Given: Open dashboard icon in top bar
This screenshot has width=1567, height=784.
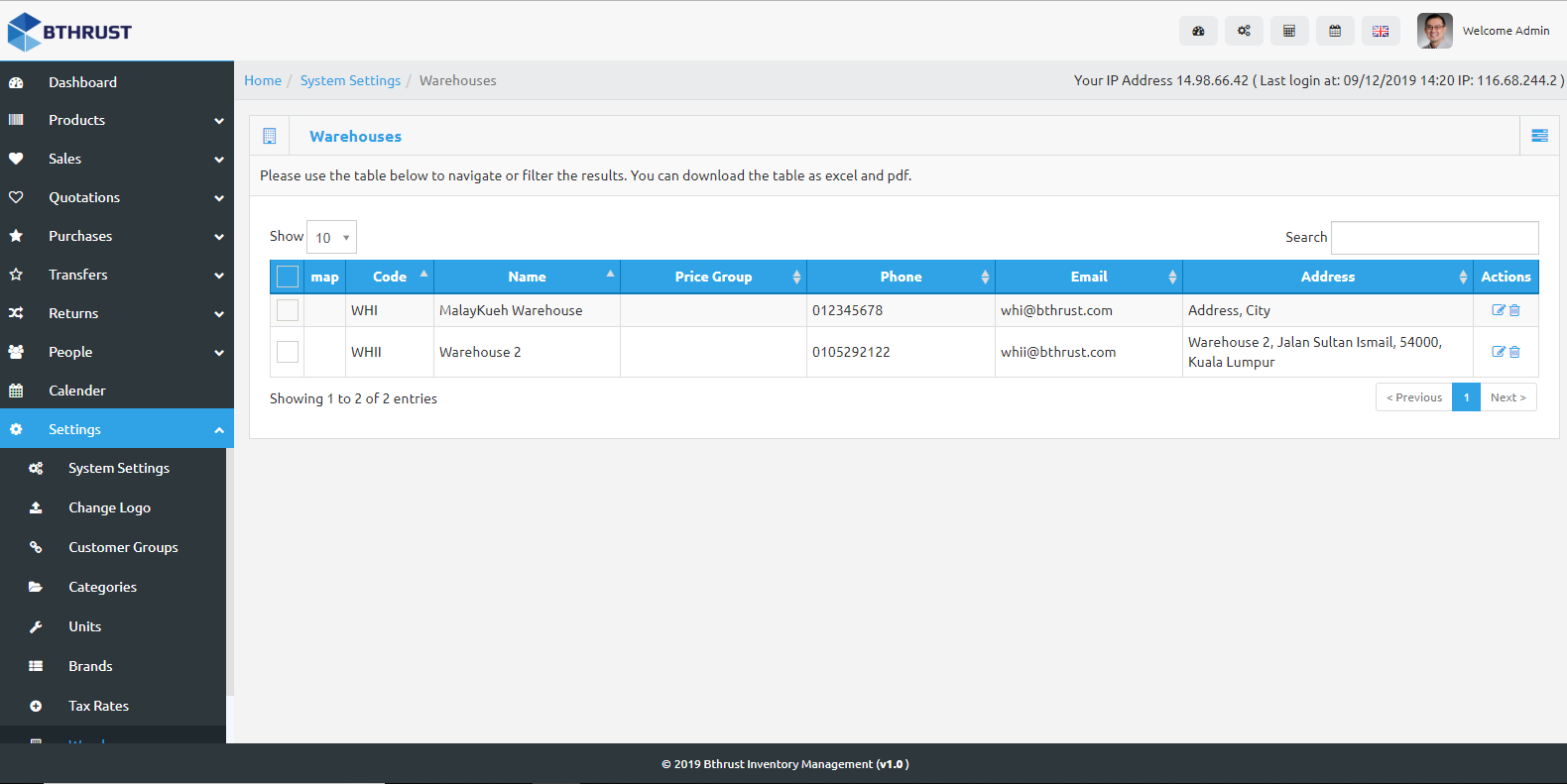Looking at the screenshot, I should tap(1198, 31).
